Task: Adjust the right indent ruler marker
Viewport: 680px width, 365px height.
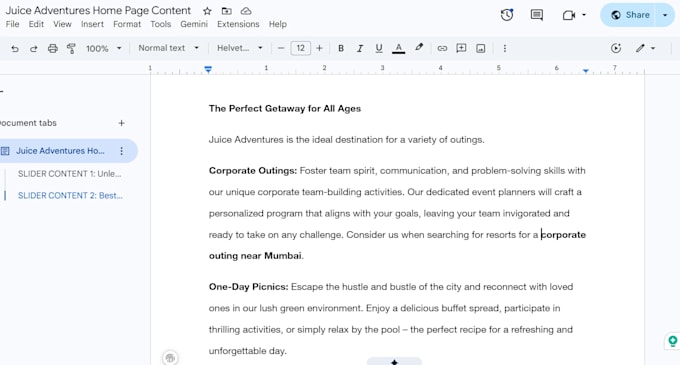Action: pyautogui.click(x=586, y=71)
